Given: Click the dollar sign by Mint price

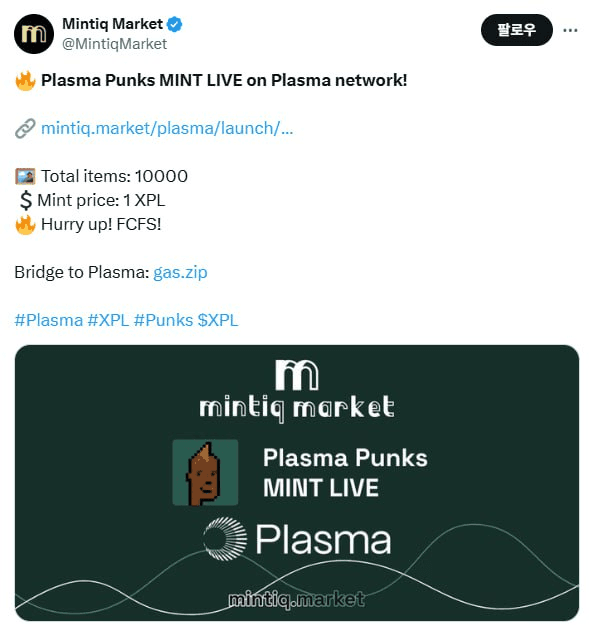Looking at the screenshot, I should click(26, 200).
